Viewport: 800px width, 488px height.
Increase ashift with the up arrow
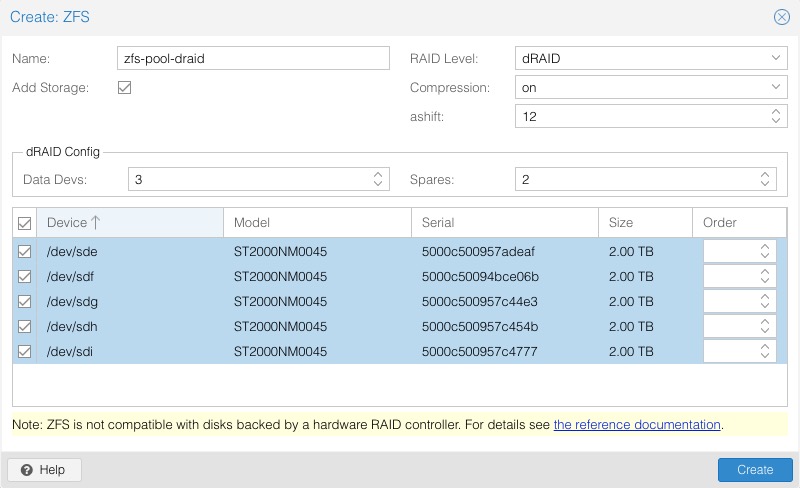coord(776,111)
